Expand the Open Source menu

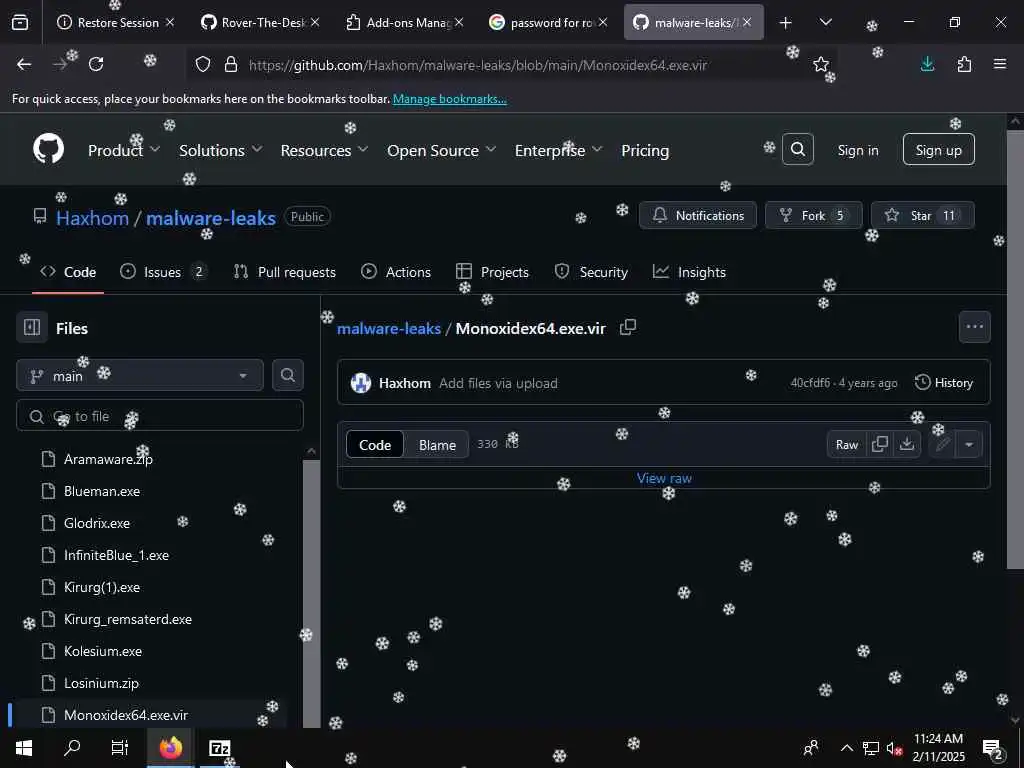click(441, 150)
